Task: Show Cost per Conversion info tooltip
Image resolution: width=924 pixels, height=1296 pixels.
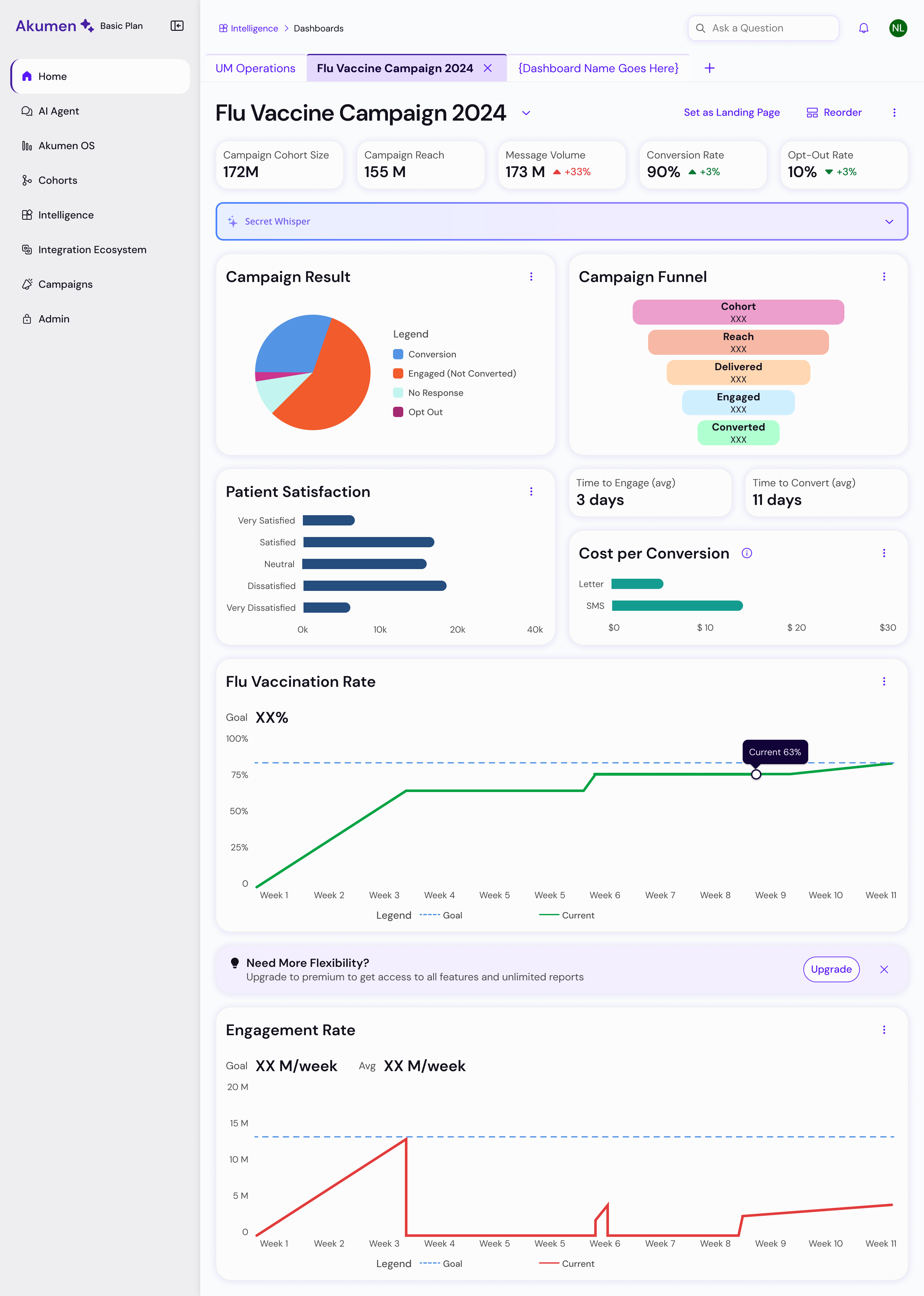Action: 747,553
